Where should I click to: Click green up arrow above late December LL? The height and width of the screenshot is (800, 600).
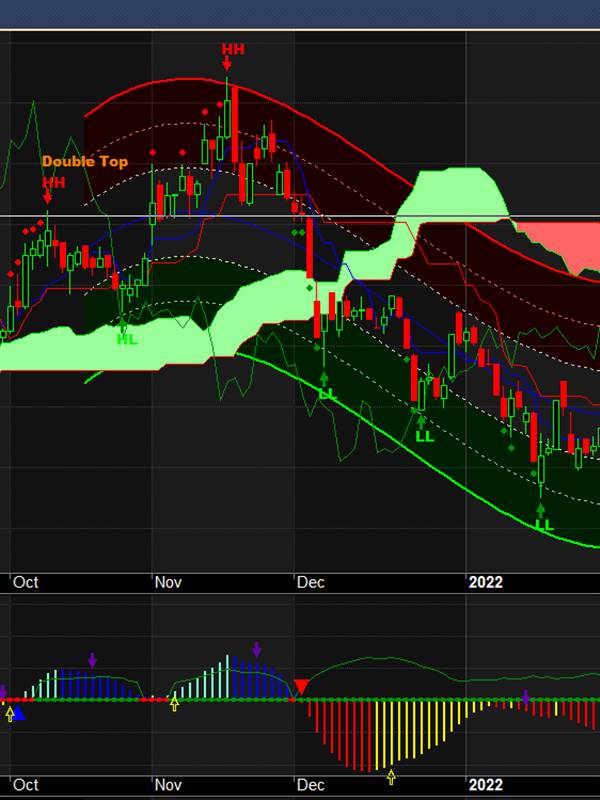421,422
